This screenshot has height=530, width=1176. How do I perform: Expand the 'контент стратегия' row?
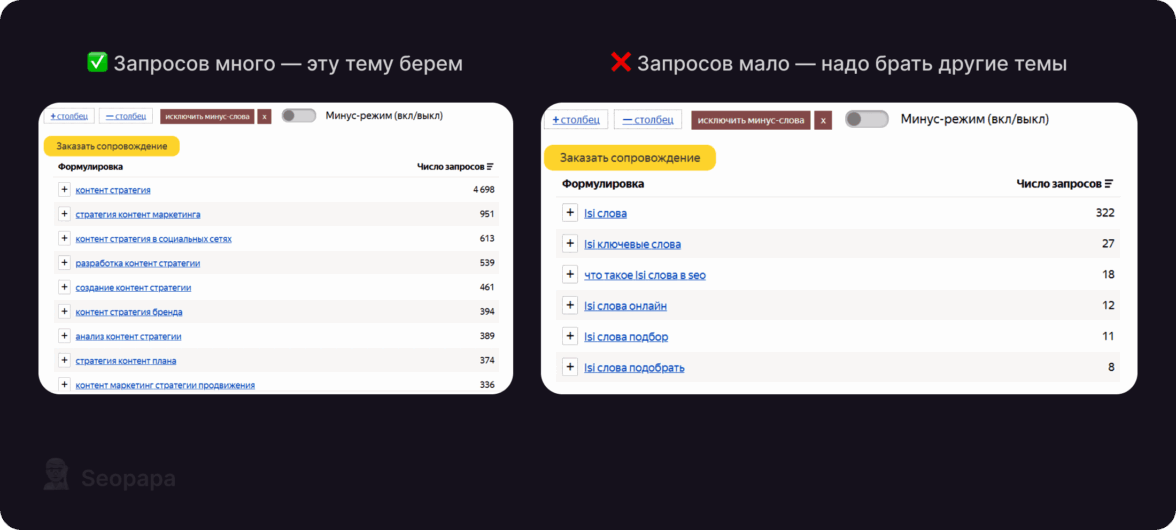(x=64, y=189)
